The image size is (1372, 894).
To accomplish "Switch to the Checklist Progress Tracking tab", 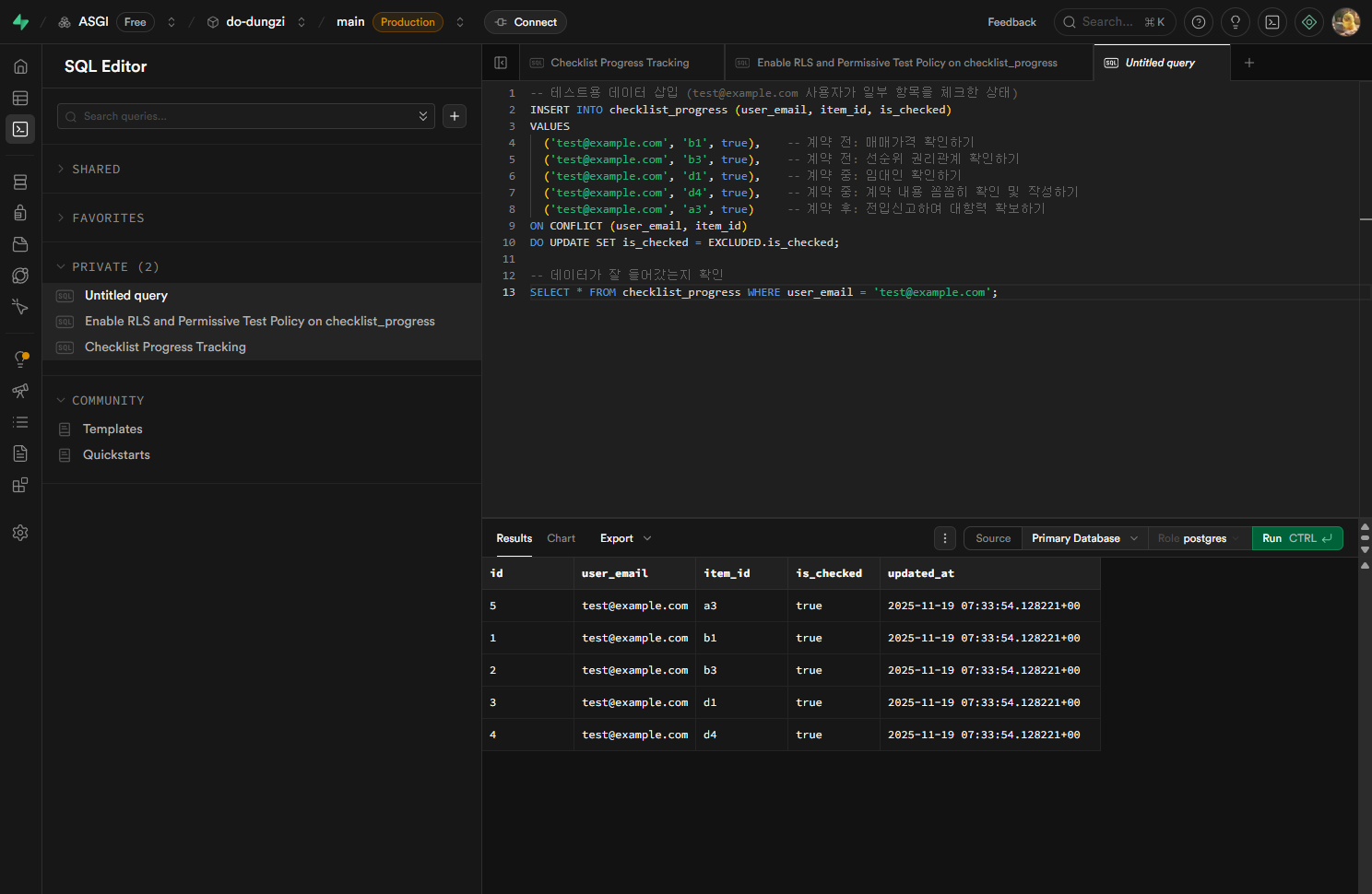I will point(620,63).
